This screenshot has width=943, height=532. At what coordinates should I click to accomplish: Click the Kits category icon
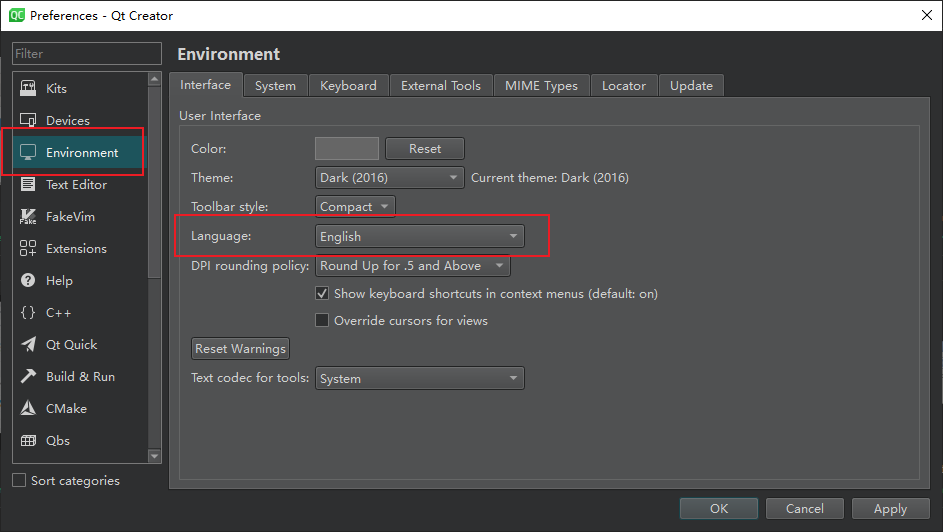click(x=28, y=88)
